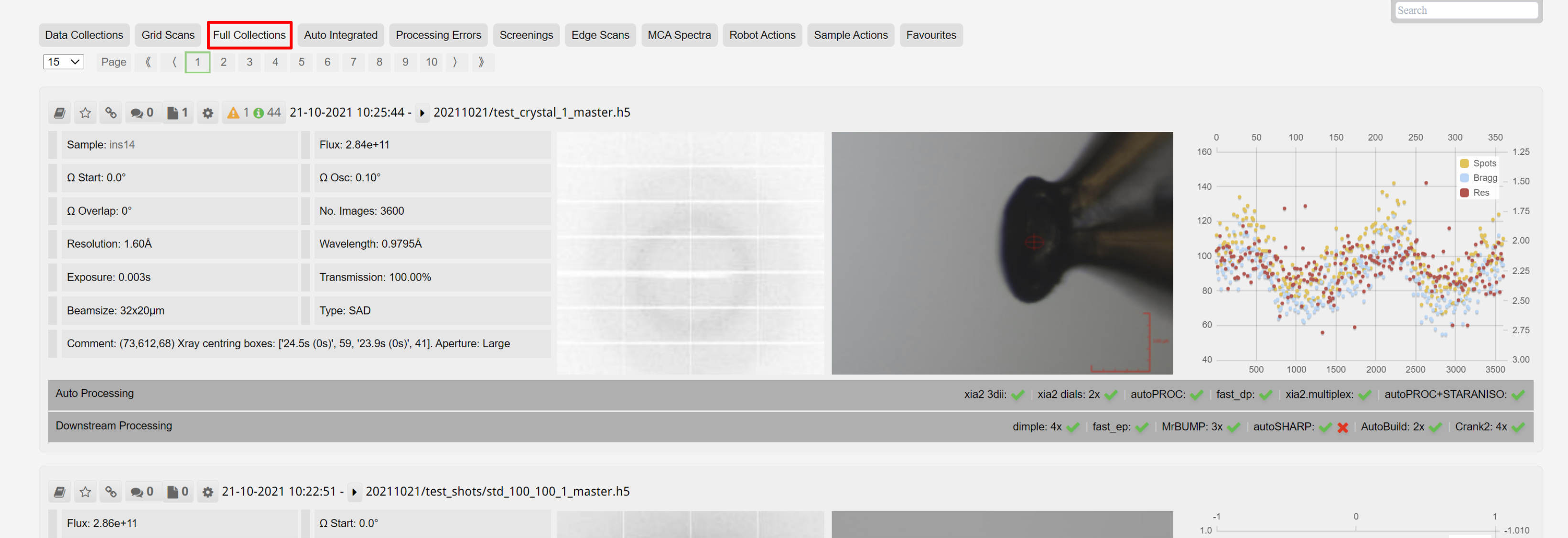Image resolution: width=1568 pixels, height=538 pixels.
Task: Click the xia2.multiplex status checkmark
Action: click(x=1365, y=395)
